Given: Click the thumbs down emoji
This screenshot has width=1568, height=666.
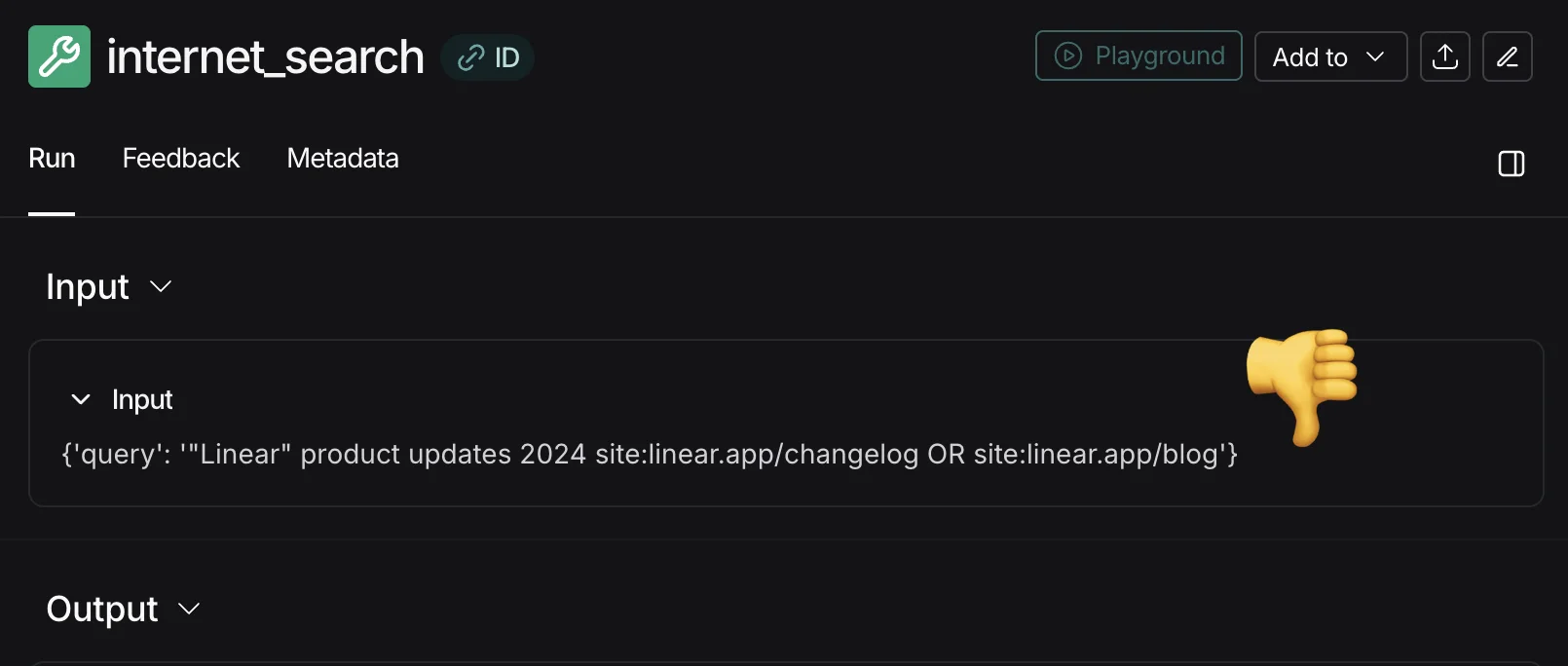Looking at the screenshot, I should pos(1302,384).
